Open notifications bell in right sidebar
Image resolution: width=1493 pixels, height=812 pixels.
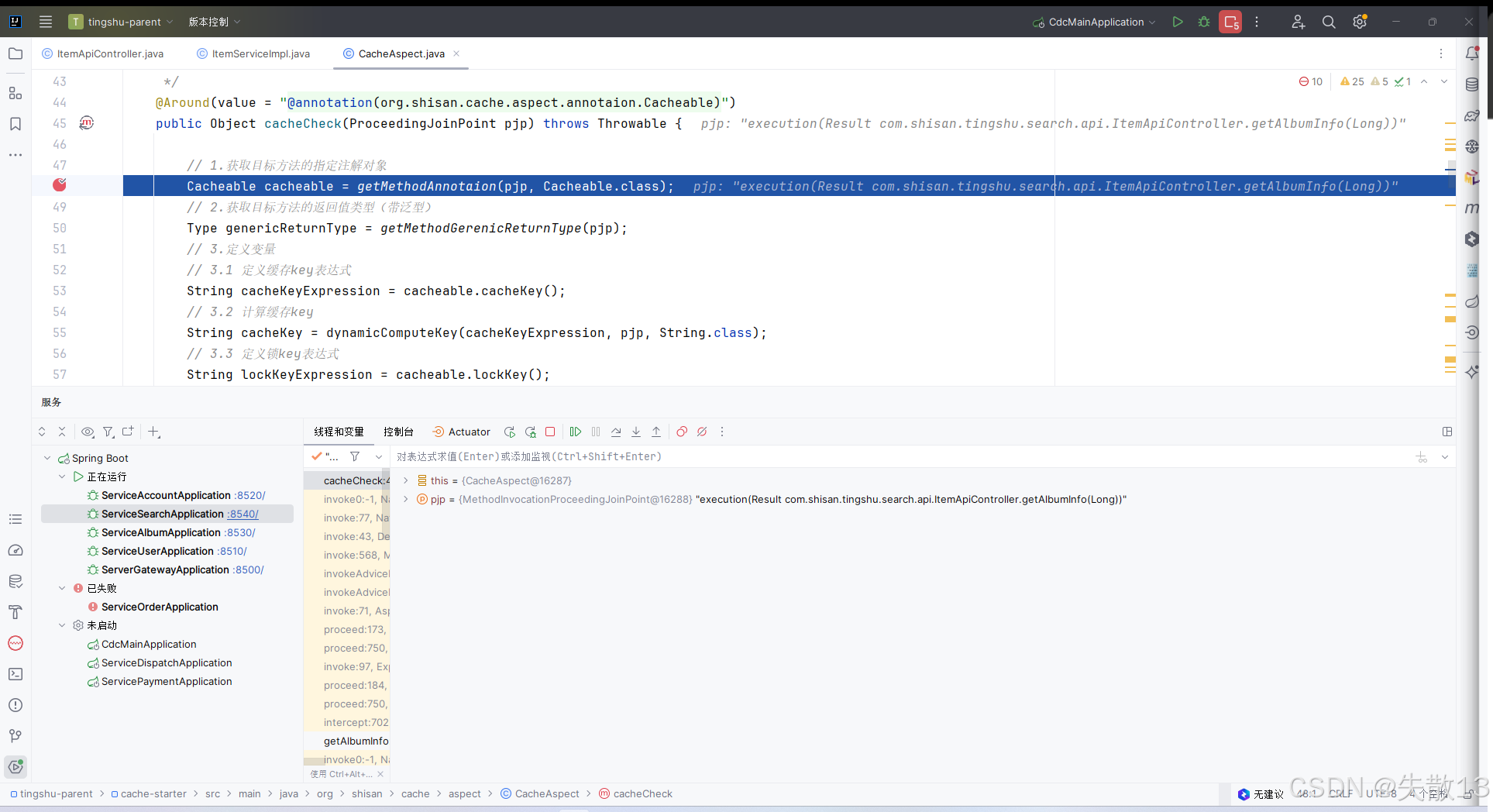coord(1472,53)
